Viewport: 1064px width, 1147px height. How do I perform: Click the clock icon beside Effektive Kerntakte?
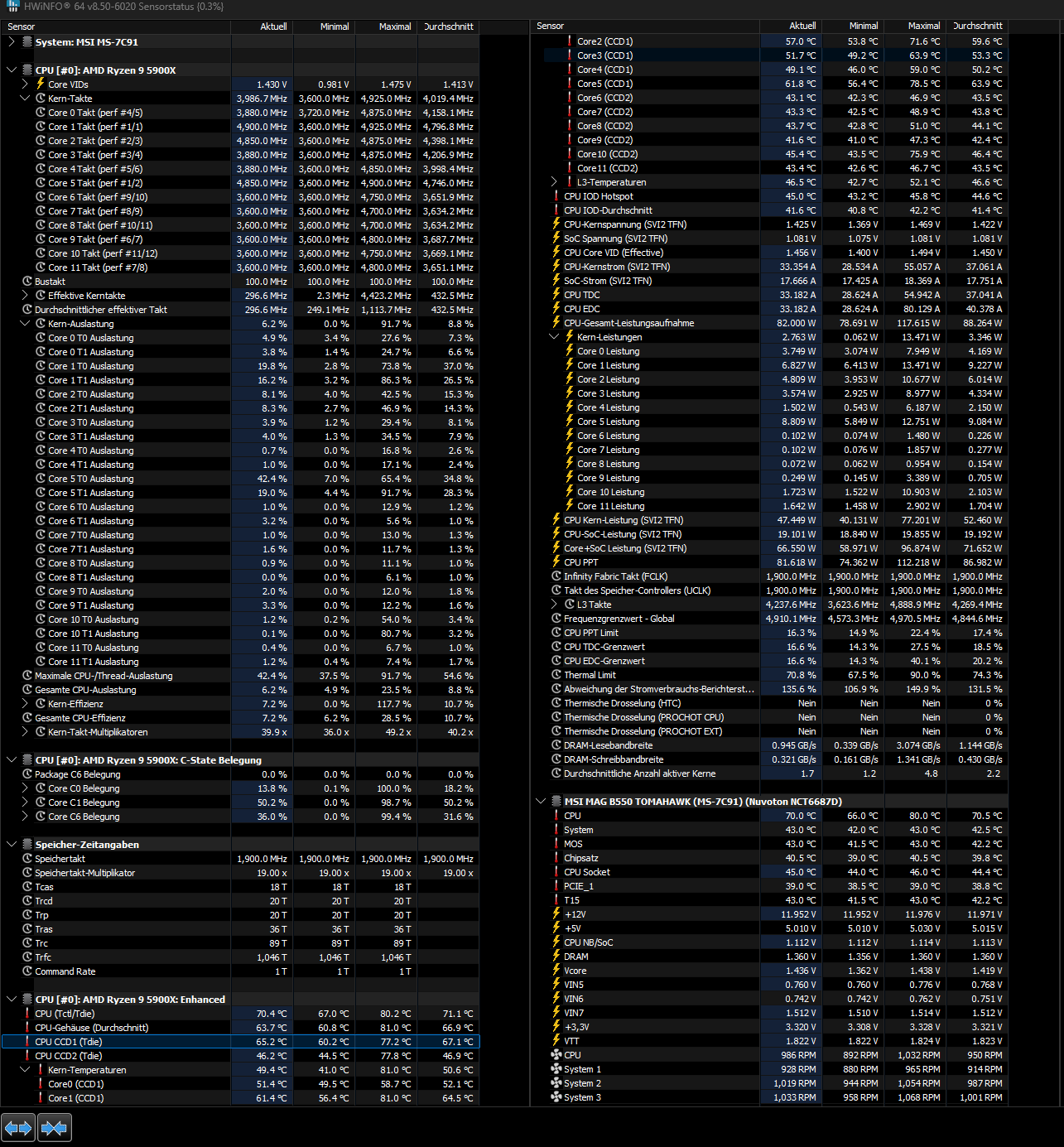point(40,296)
